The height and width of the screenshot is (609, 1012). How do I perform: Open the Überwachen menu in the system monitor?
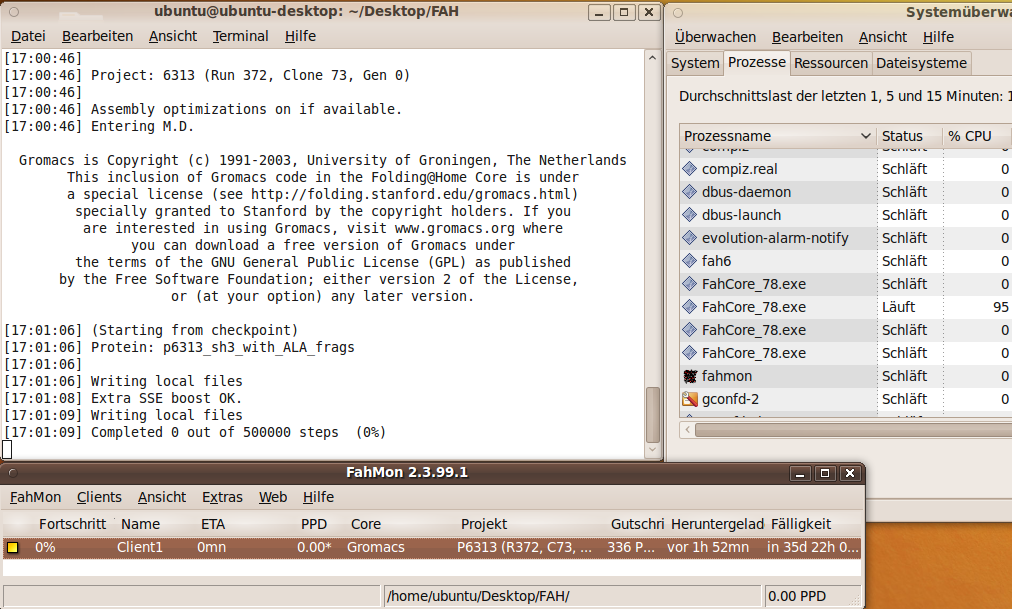pyautogui.click(x=715, y=37)
